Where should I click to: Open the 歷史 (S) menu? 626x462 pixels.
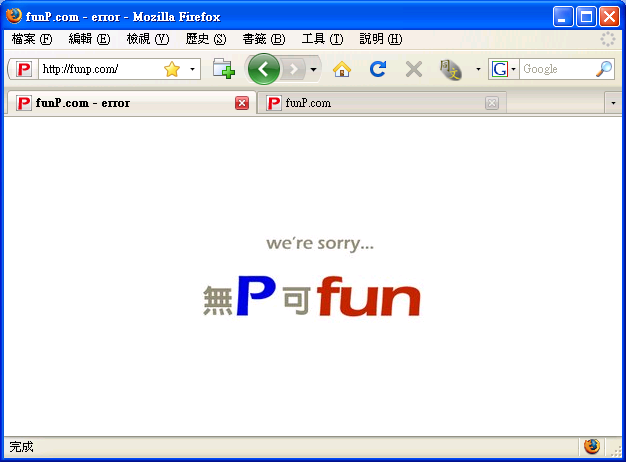point(206,39)
